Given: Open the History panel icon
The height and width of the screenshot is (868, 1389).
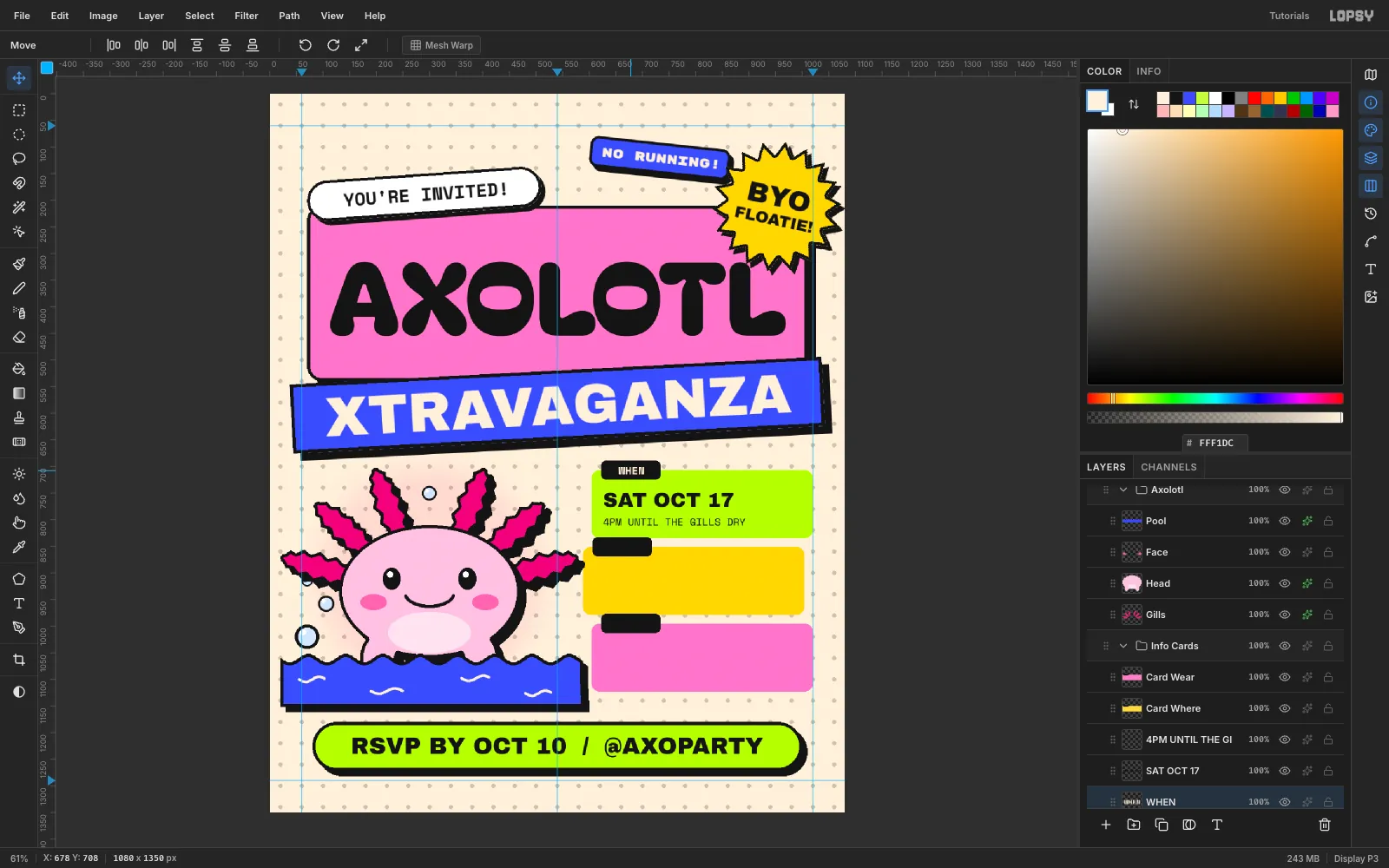Looking at the screenshot, I should coord(1371,214).
